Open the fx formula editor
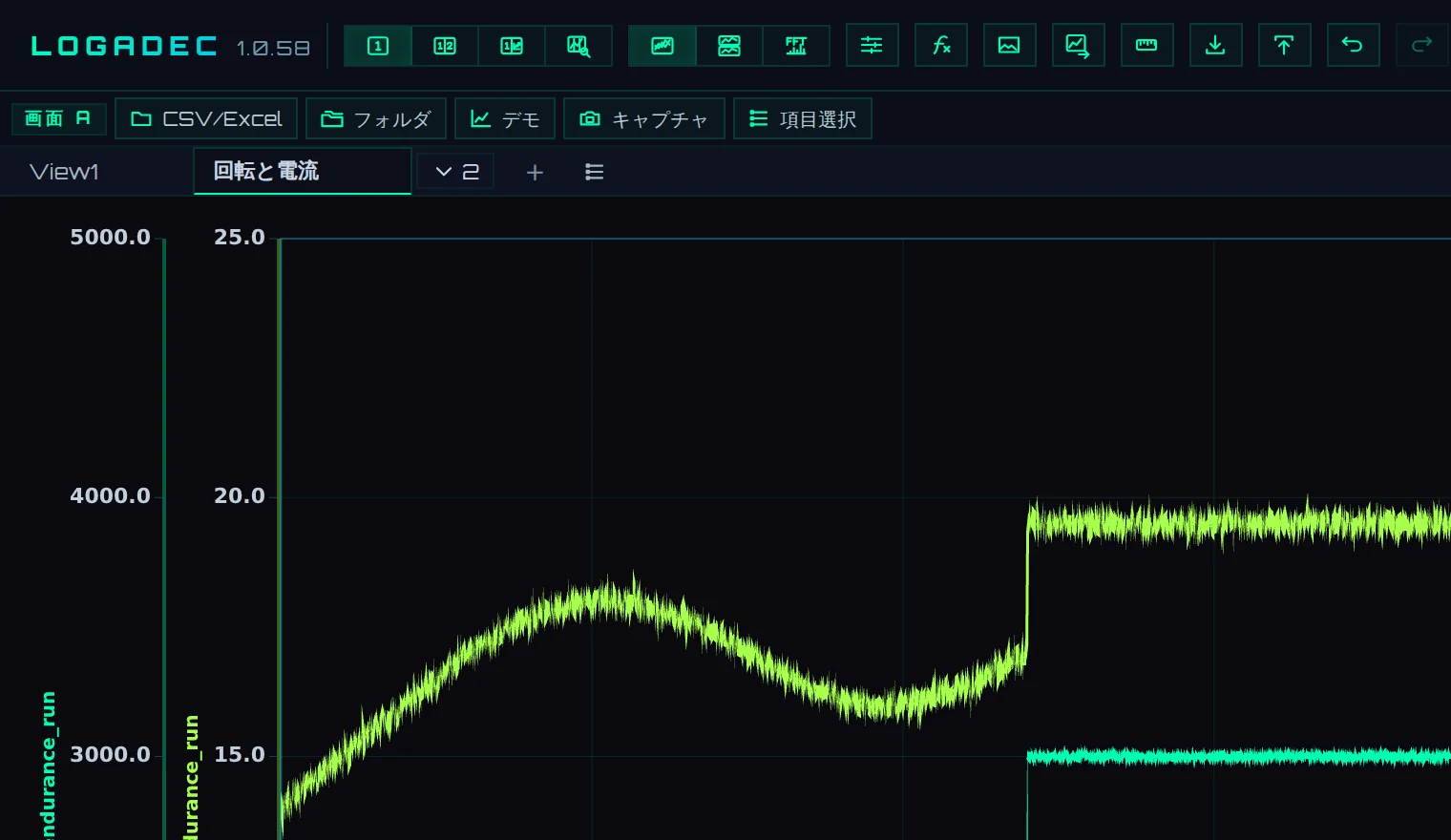Image resolution: width=1451 pixels, height=840 pixels. (x=941, y=45)
